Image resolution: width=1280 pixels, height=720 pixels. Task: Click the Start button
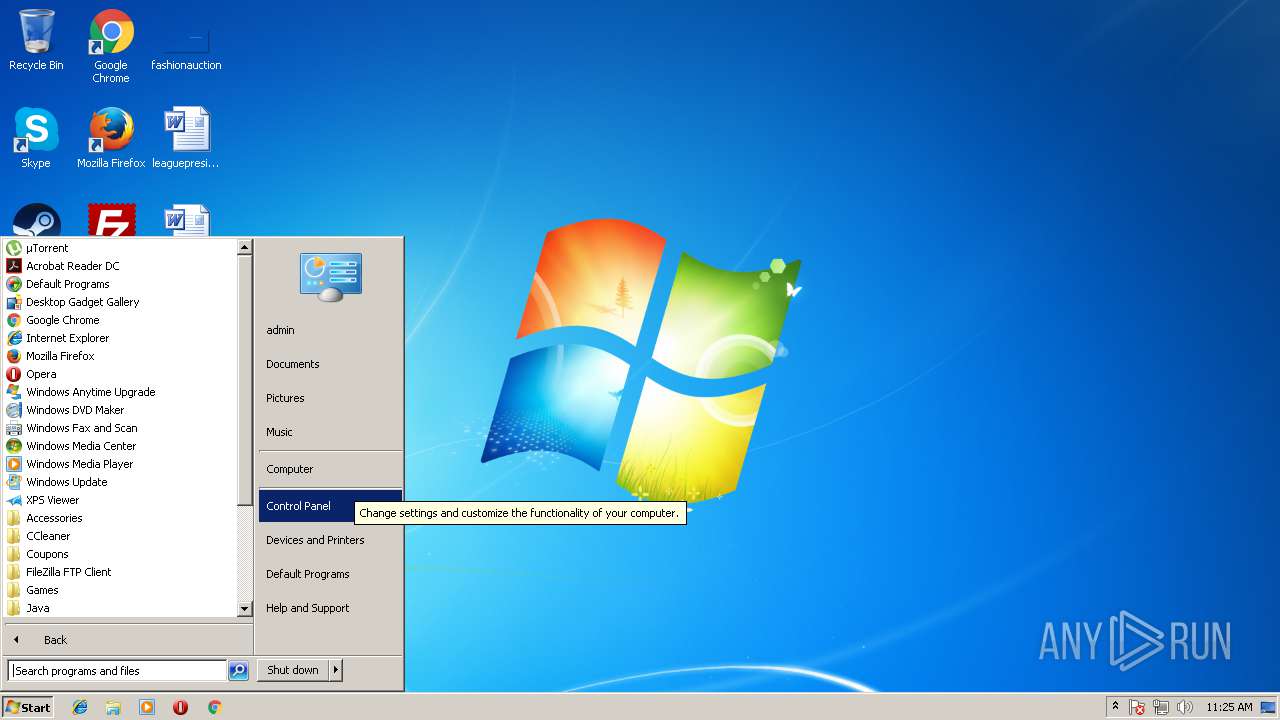(28, 707)
